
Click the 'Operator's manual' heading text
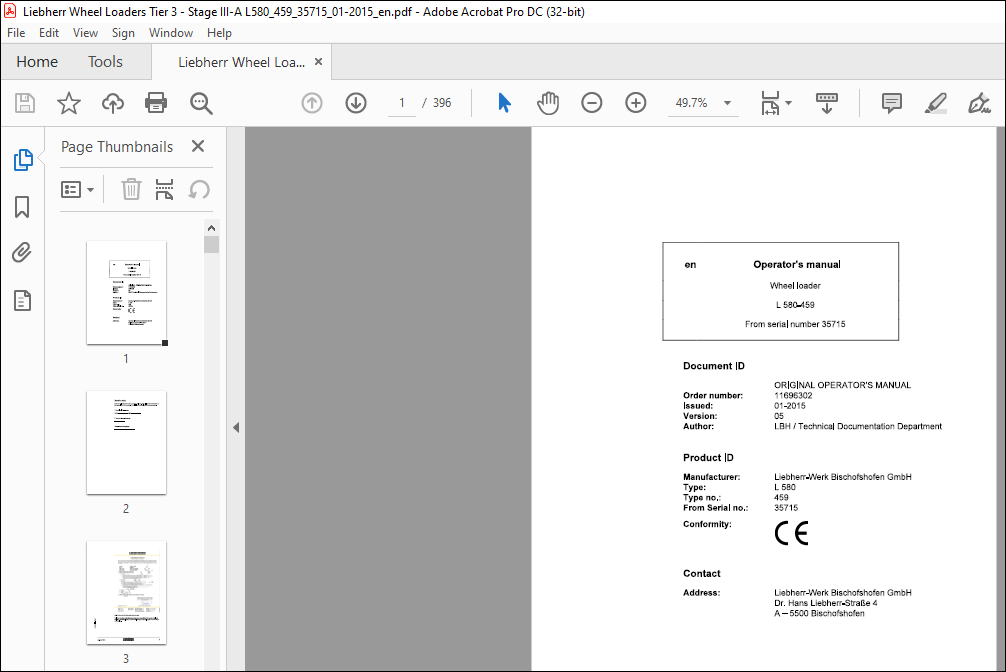(x=797, y=264)
